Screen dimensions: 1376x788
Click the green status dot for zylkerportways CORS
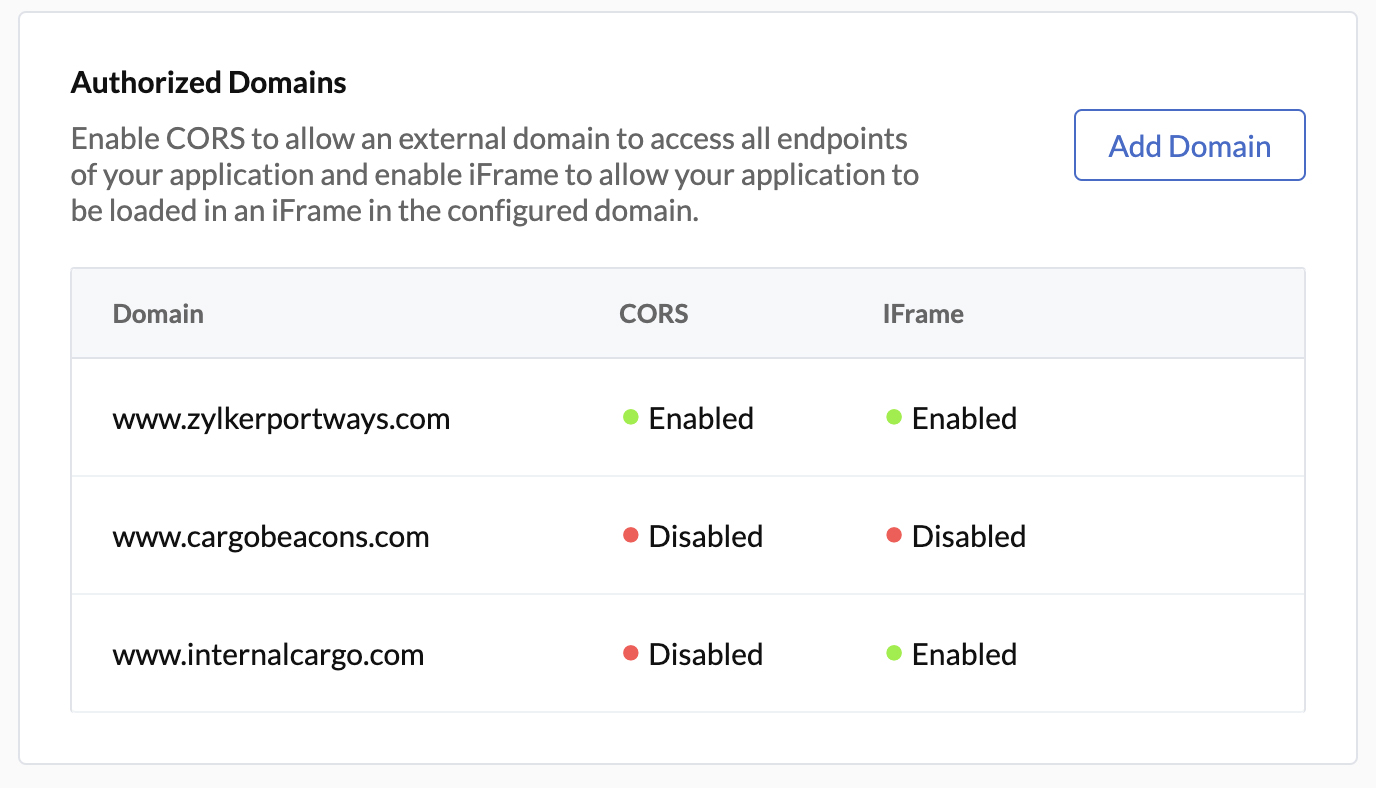coord(630,418)
